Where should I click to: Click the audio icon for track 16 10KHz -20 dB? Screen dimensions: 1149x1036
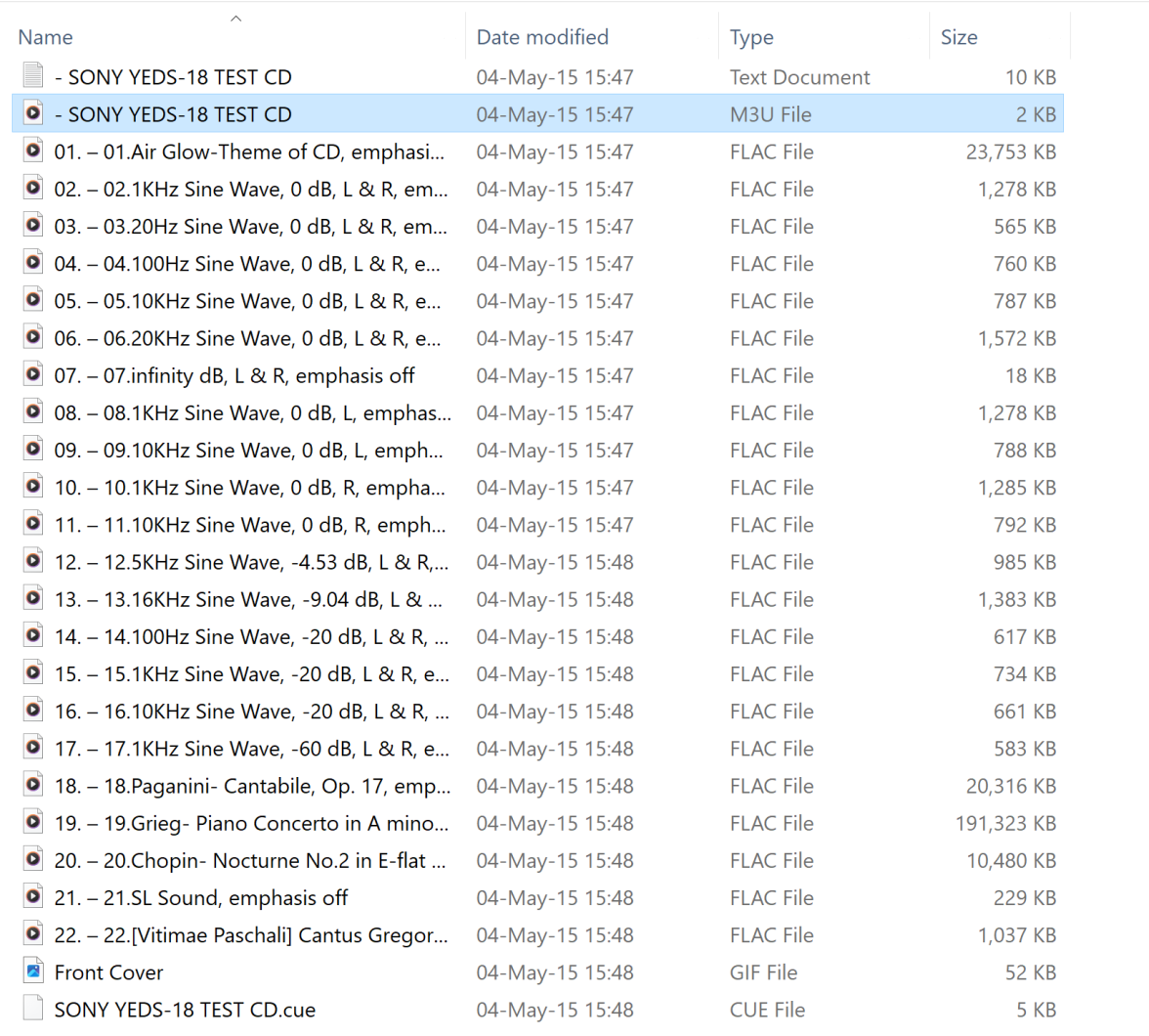[x=33, y=710]
